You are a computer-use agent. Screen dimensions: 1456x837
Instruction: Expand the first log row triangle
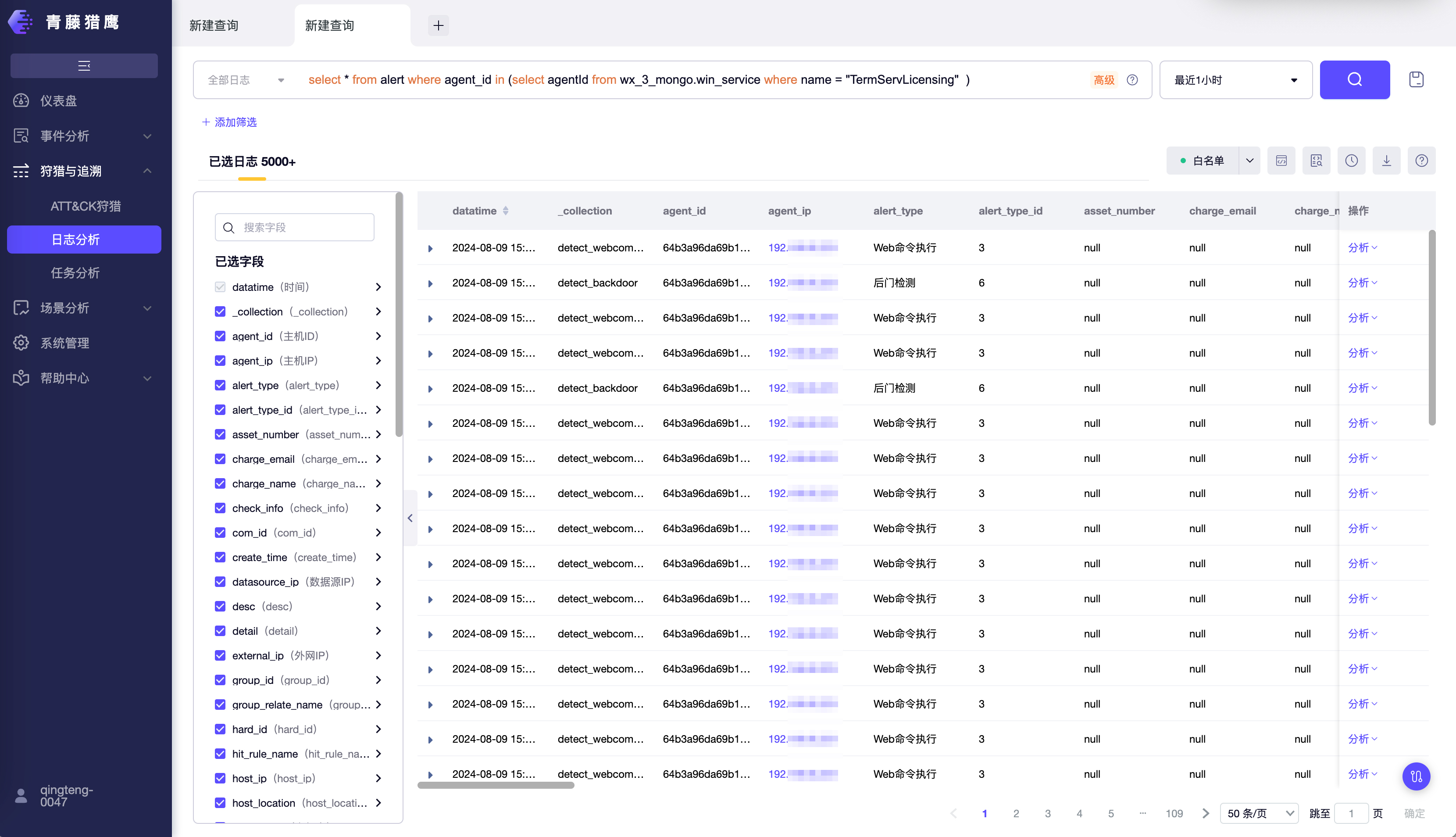(430, 248)
